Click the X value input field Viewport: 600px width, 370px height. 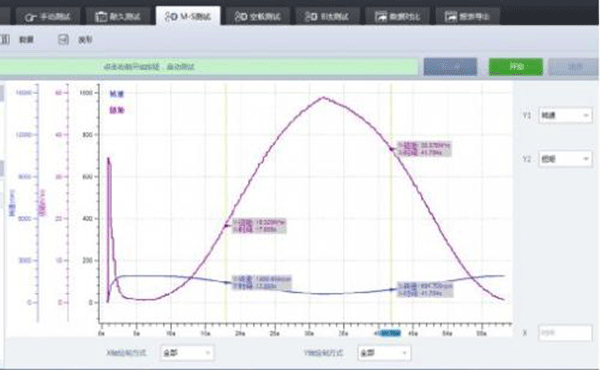565,333
